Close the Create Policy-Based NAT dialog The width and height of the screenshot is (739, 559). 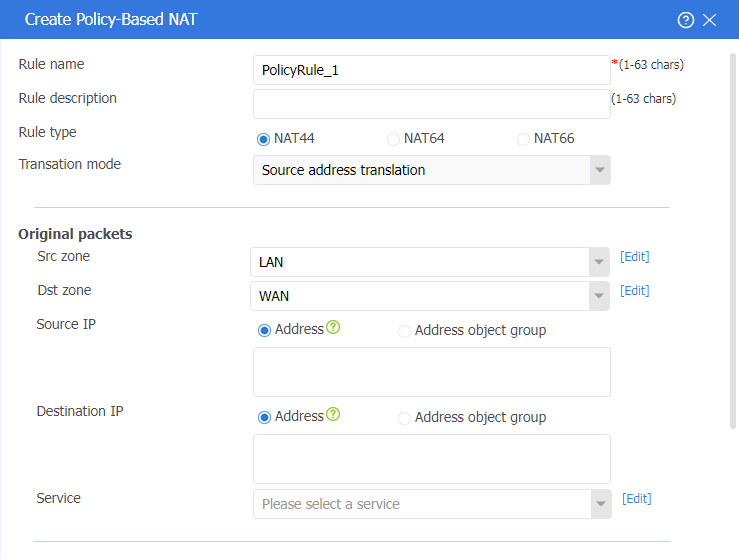click(709, 20)
